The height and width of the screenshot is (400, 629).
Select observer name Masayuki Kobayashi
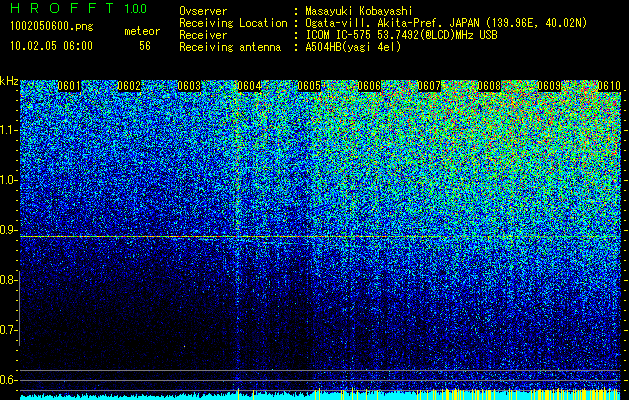click(359, 11)
